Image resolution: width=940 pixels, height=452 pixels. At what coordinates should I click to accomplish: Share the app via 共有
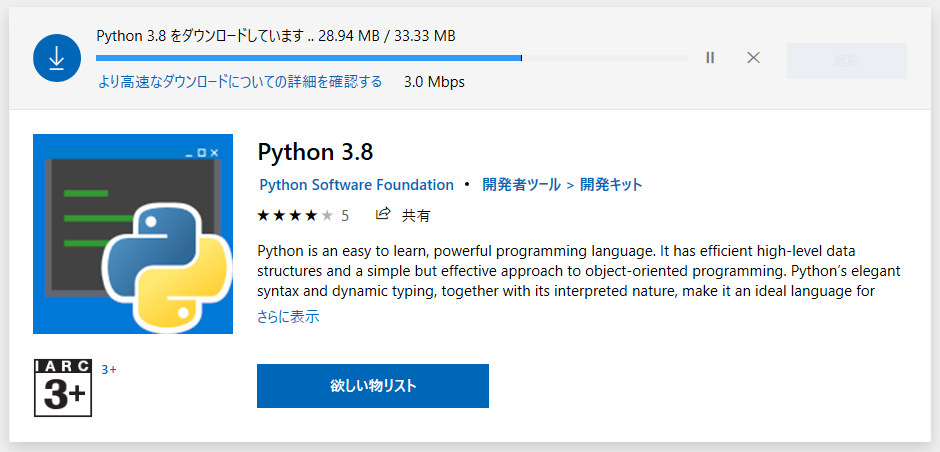(403, 215)
